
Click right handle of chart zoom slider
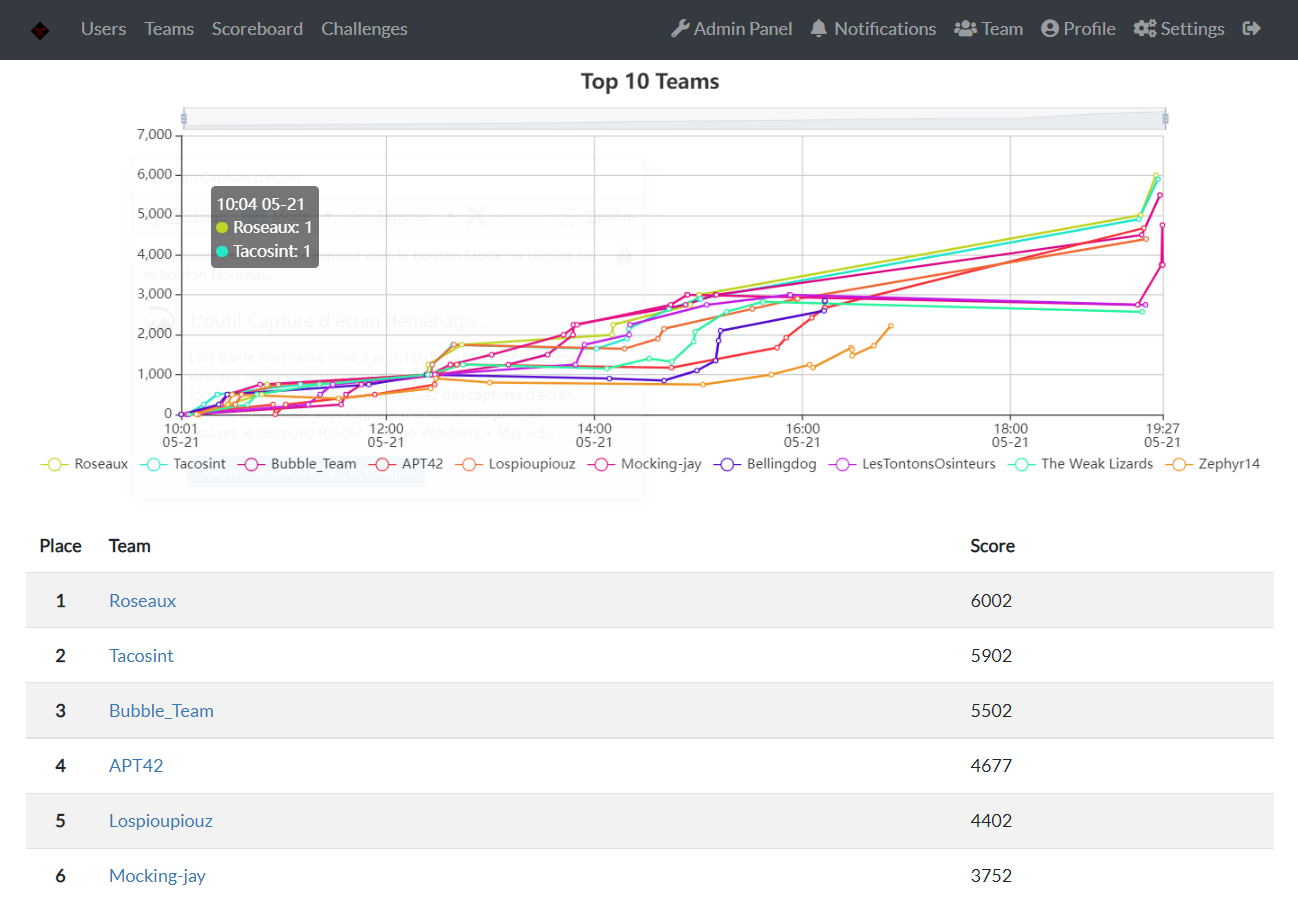tap(1165, 119)
